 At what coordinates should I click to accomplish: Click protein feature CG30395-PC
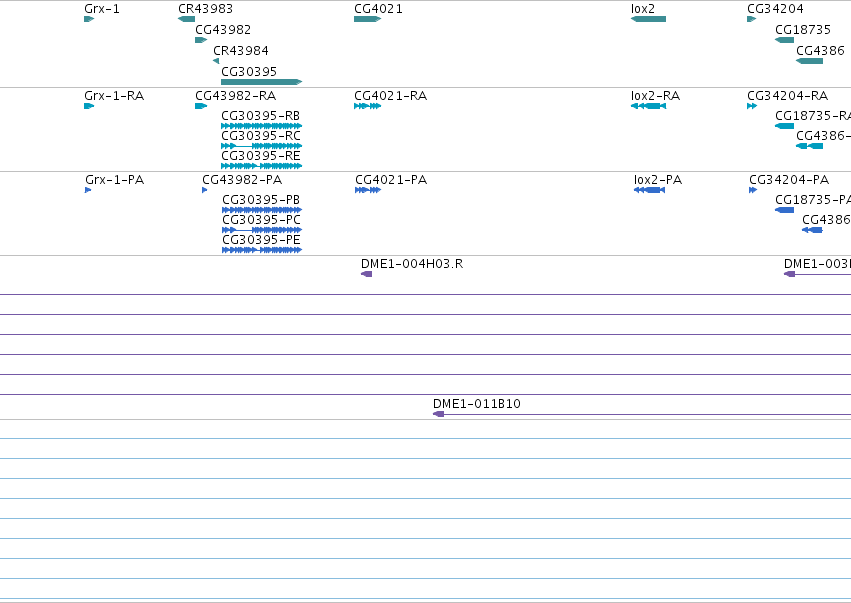(x=262, y=230)
